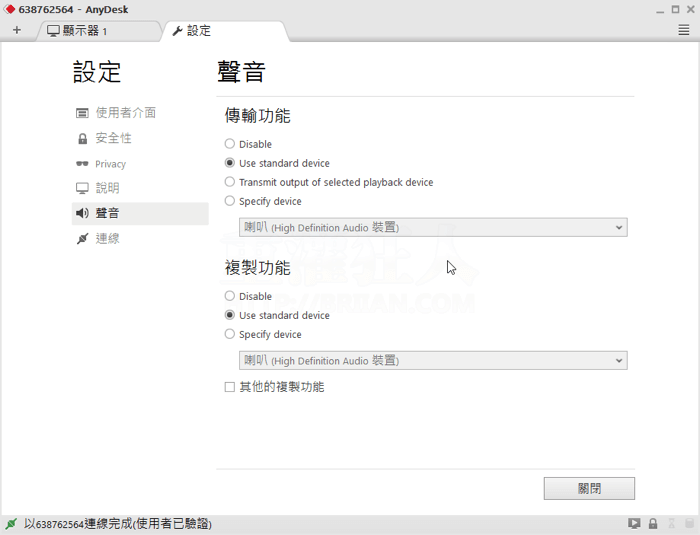Image resolution: width=700 pixels, height=535 pixels.
Task: Select Transmit output of selected playback device
Action: (230, 182)
